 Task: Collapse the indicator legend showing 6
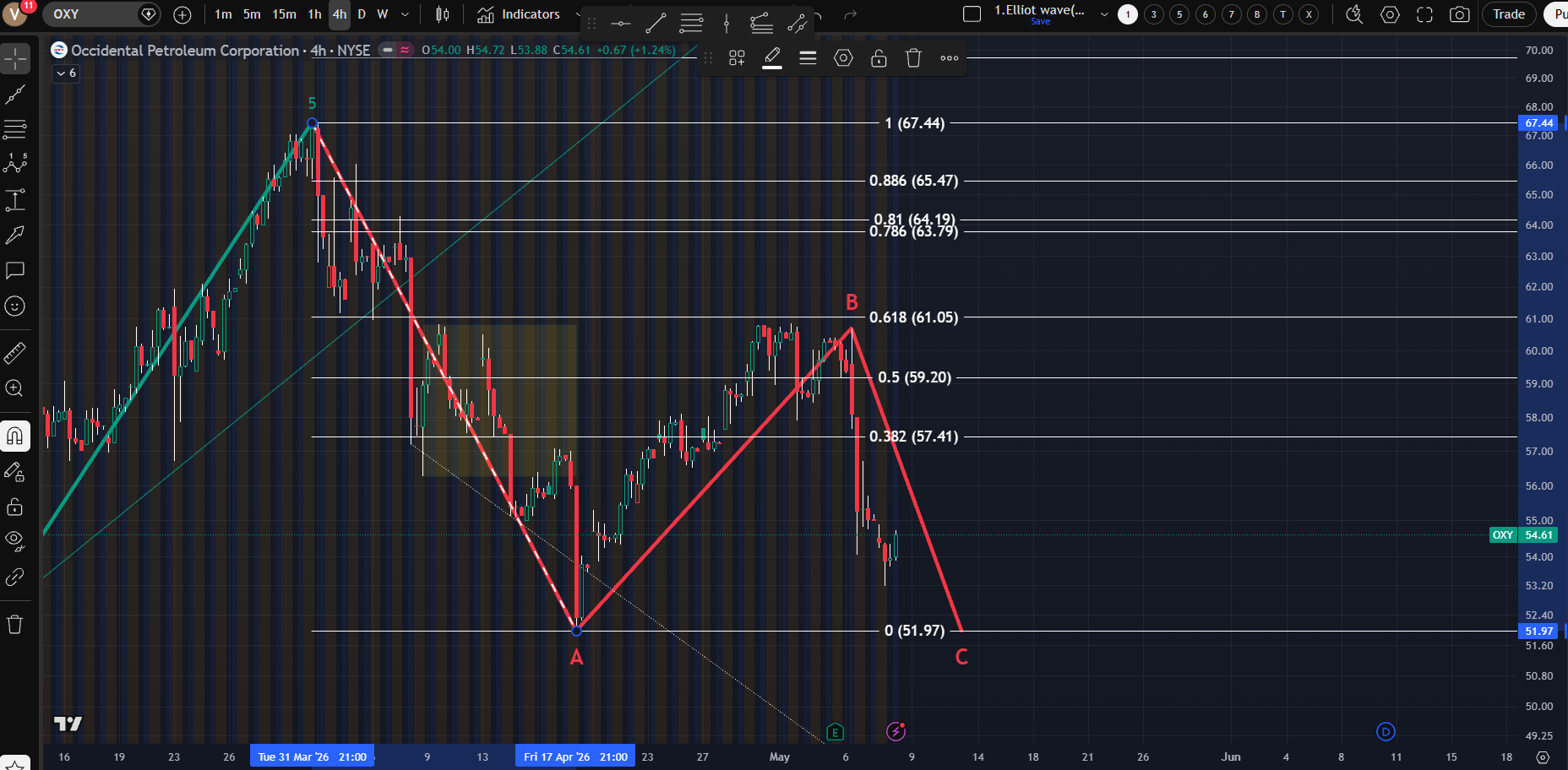66,73
